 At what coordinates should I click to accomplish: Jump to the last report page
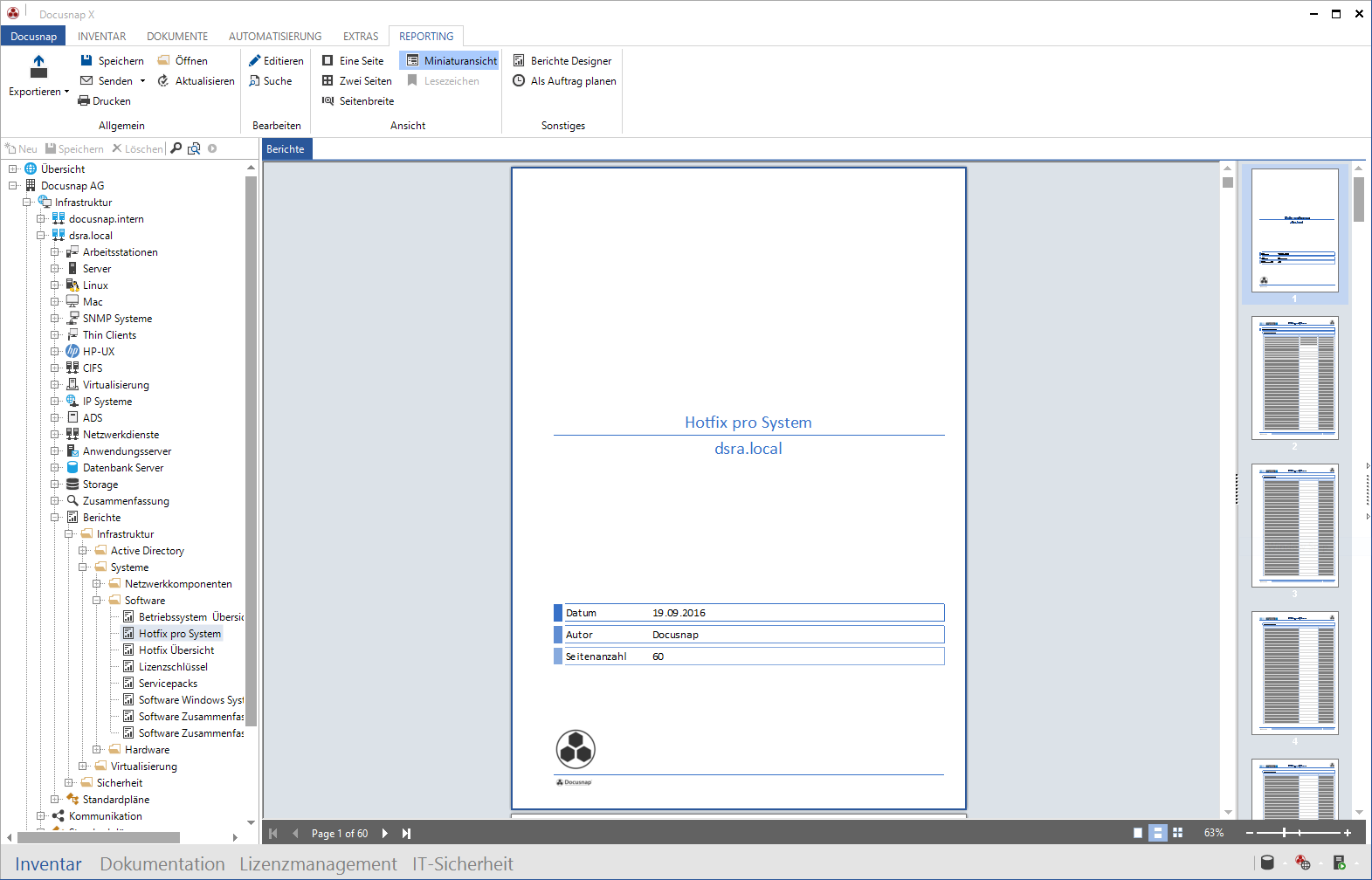(x=406, y=833)
